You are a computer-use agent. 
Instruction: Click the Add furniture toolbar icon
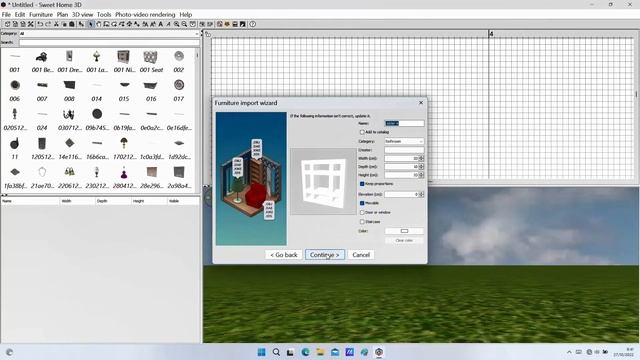coord(81,24)
